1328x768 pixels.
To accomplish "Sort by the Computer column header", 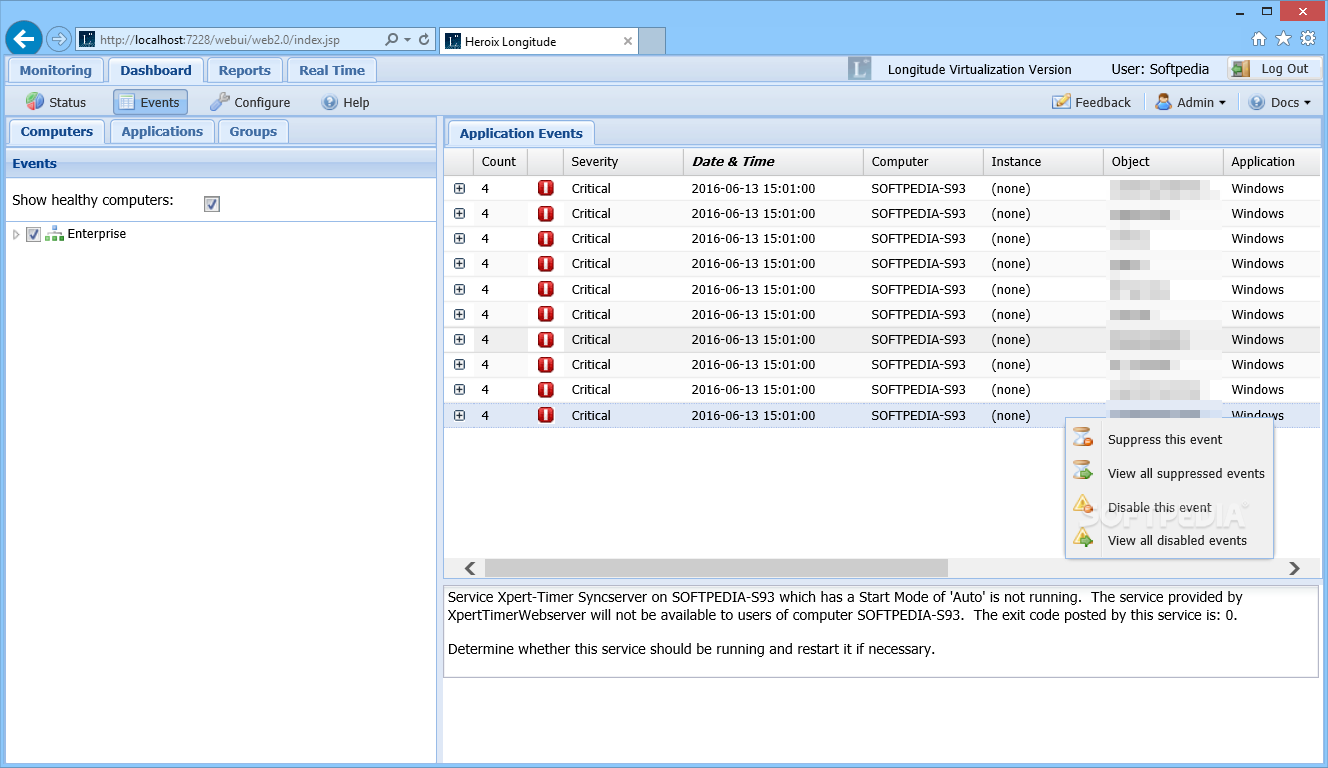I will (x=923, y=162).
